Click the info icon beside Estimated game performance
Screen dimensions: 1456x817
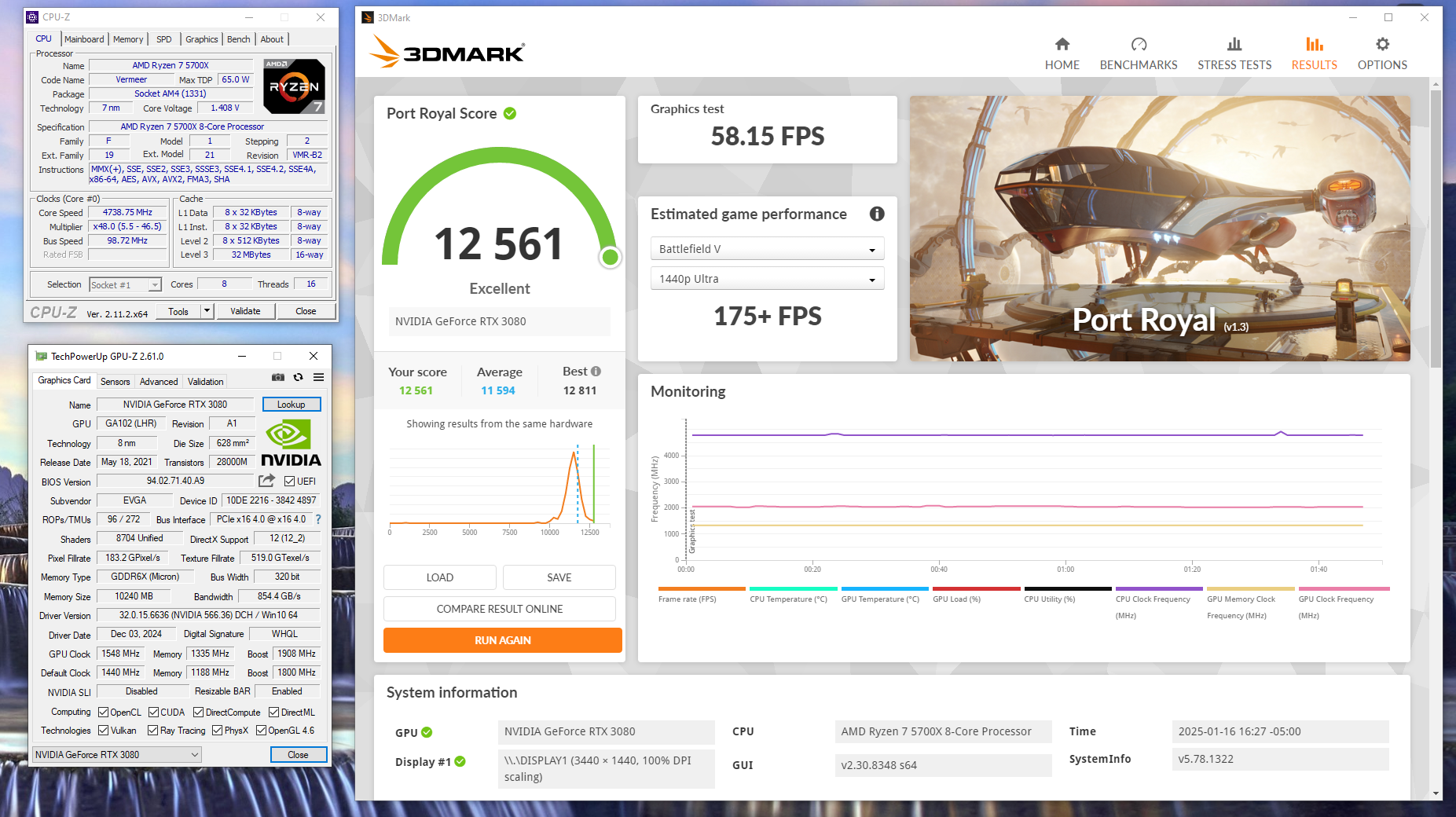coord(877,214)
